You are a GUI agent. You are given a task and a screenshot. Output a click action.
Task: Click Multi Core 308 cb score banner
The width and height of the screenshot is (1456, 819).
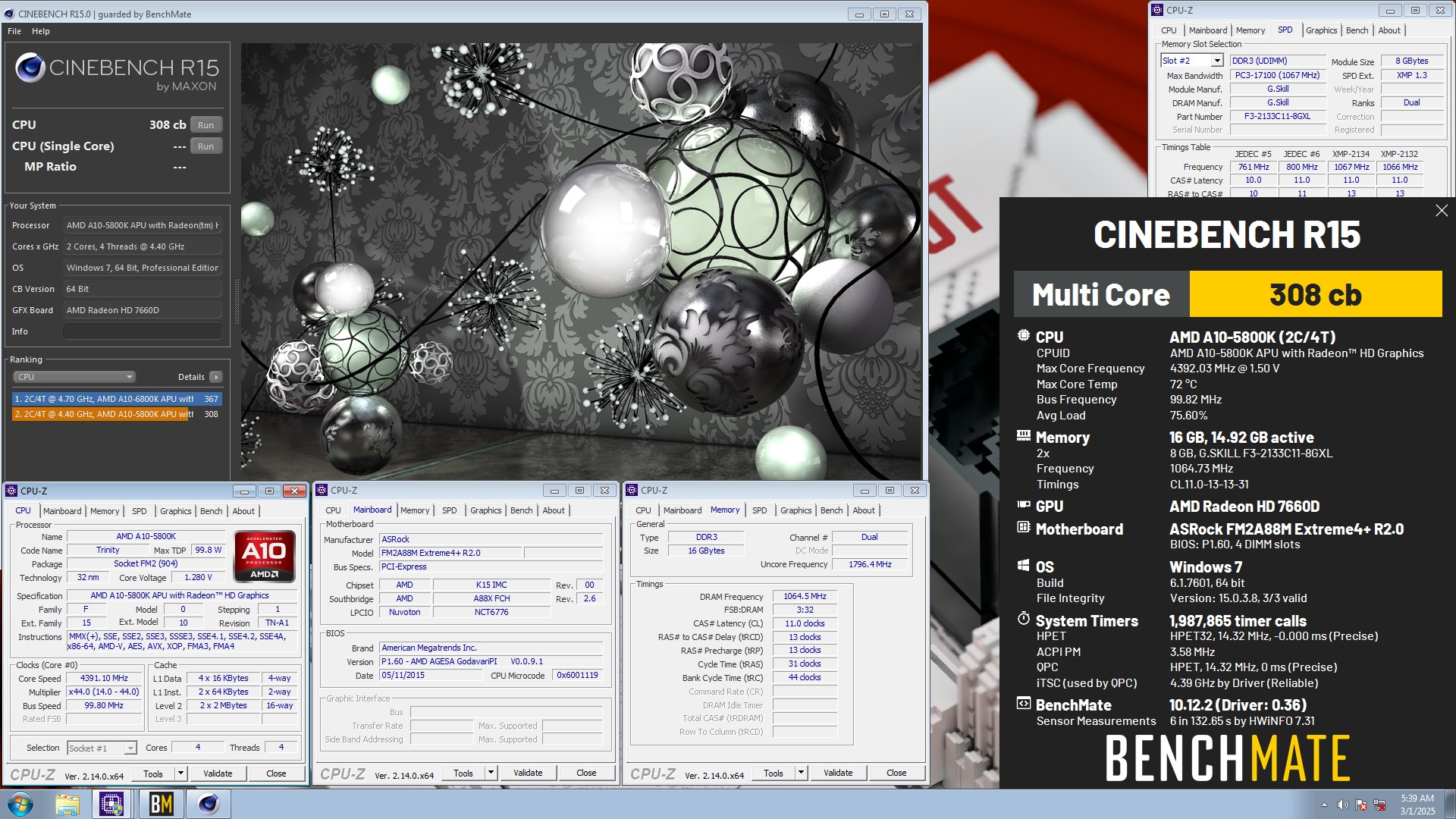[1228, 294]
